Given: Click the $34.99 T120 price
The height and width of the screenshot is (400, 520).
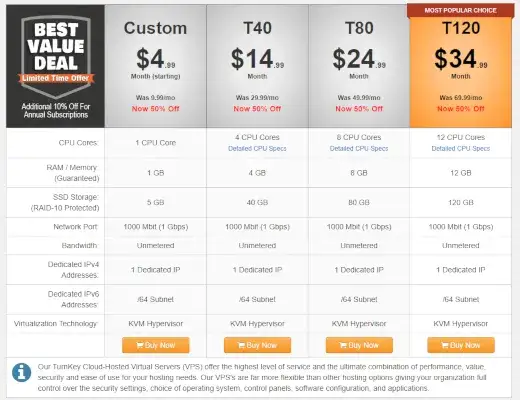Looking at the screenshot, I should (461, 59).
